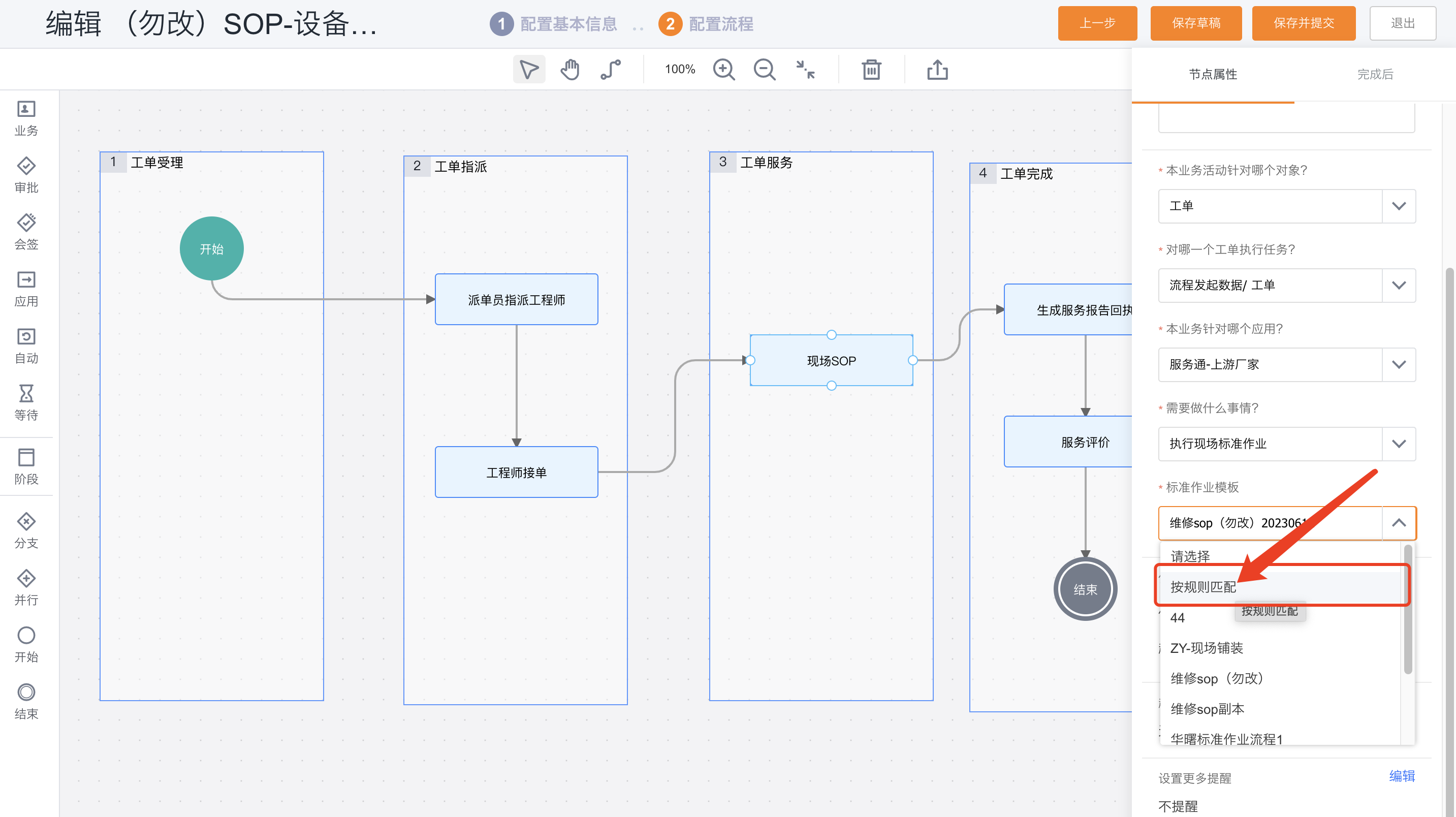The width and height of the screenshot is (1456, 817).
Task: Click the 编辑 link for reminders
Action: click(x=1402, y=776)
